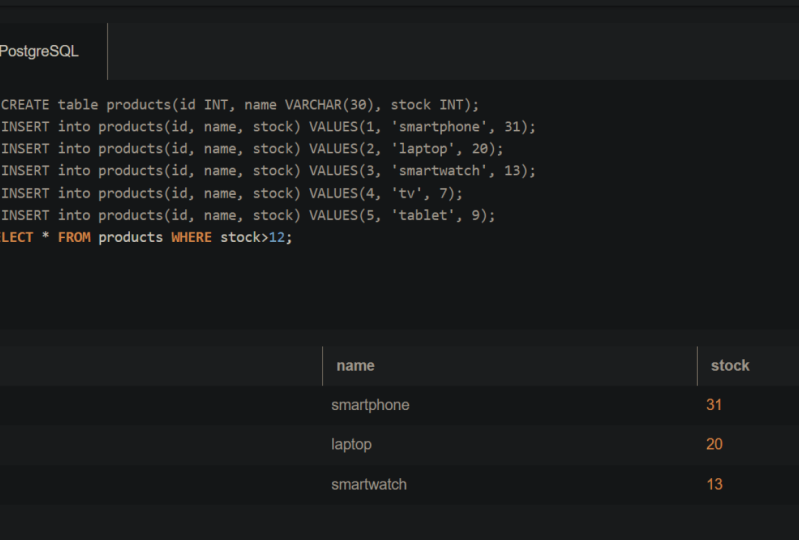Click the WHERE keyword in the query
This screenshot has height=540, width=799.
point(191,238)
